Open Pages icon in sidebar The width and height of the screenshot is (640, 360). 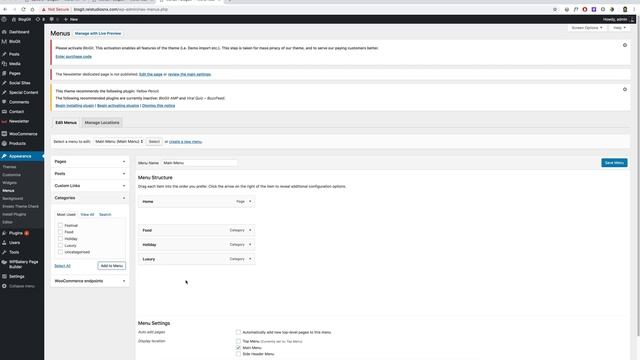point(4,73)
